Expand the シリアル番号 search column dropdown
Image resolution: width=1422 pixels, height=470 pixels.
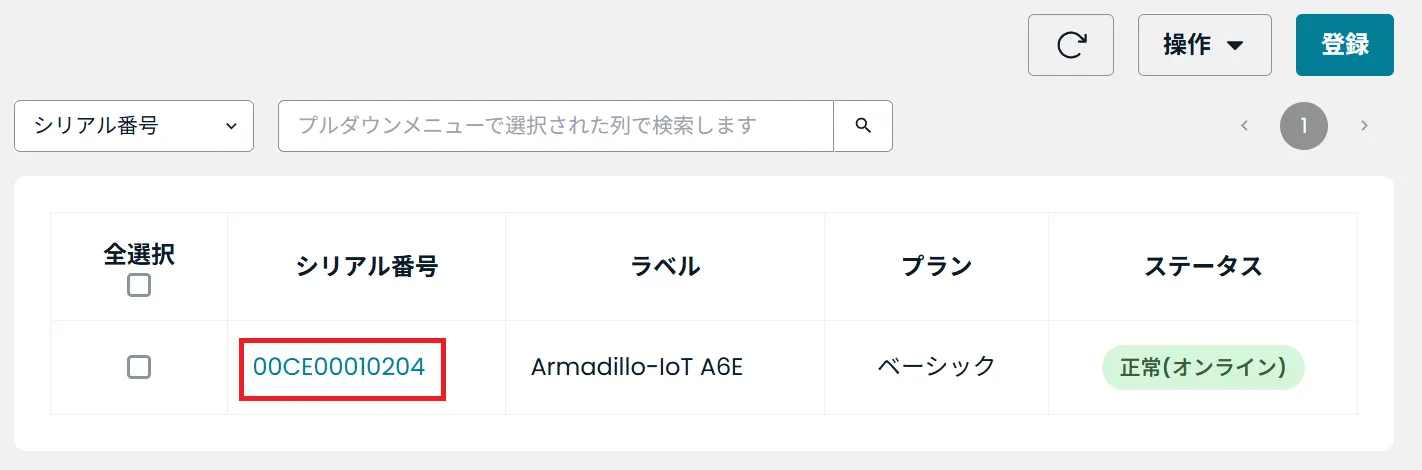tap(134, 126)
